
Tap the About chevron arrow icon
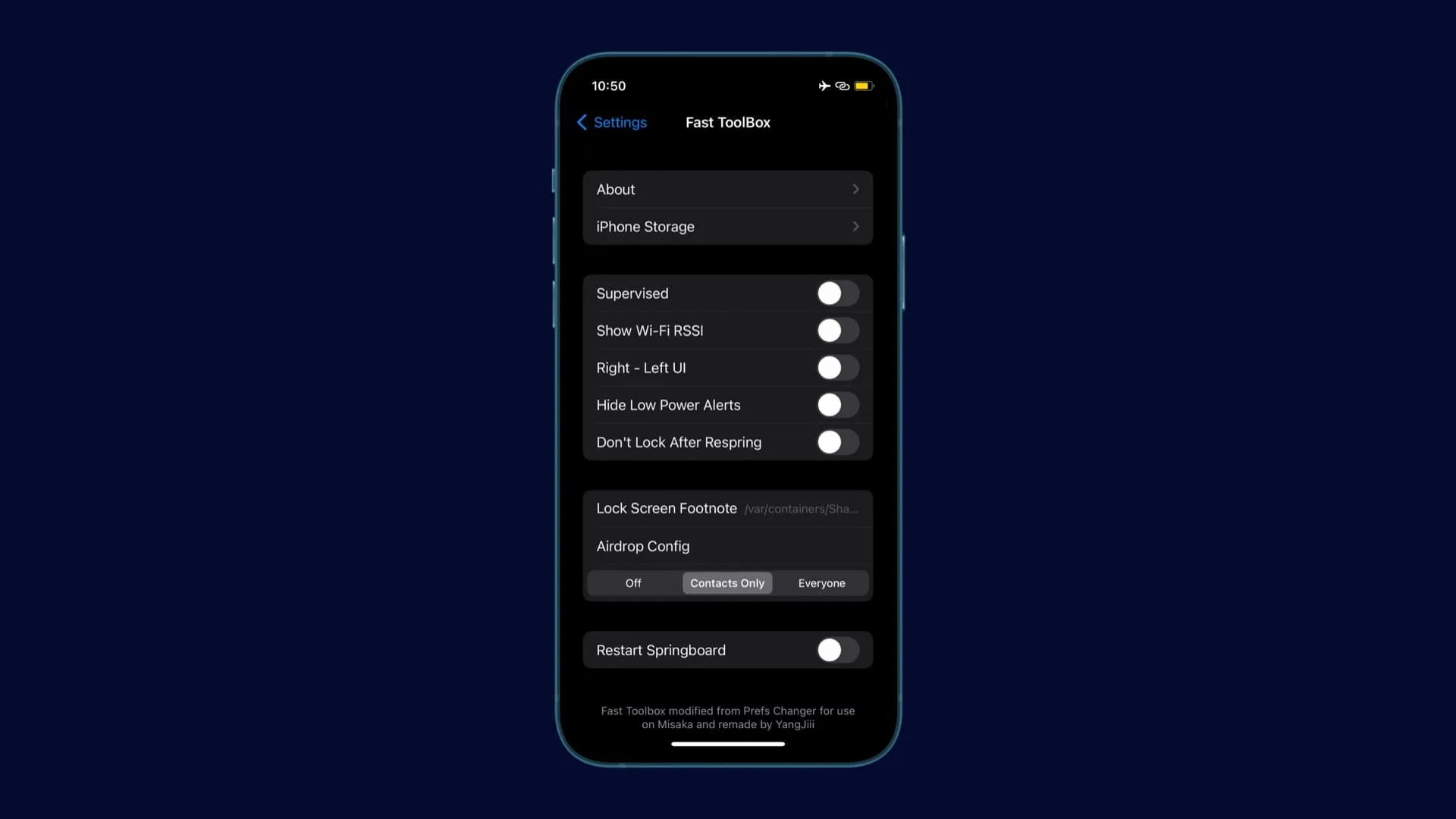tap(856, 189)
